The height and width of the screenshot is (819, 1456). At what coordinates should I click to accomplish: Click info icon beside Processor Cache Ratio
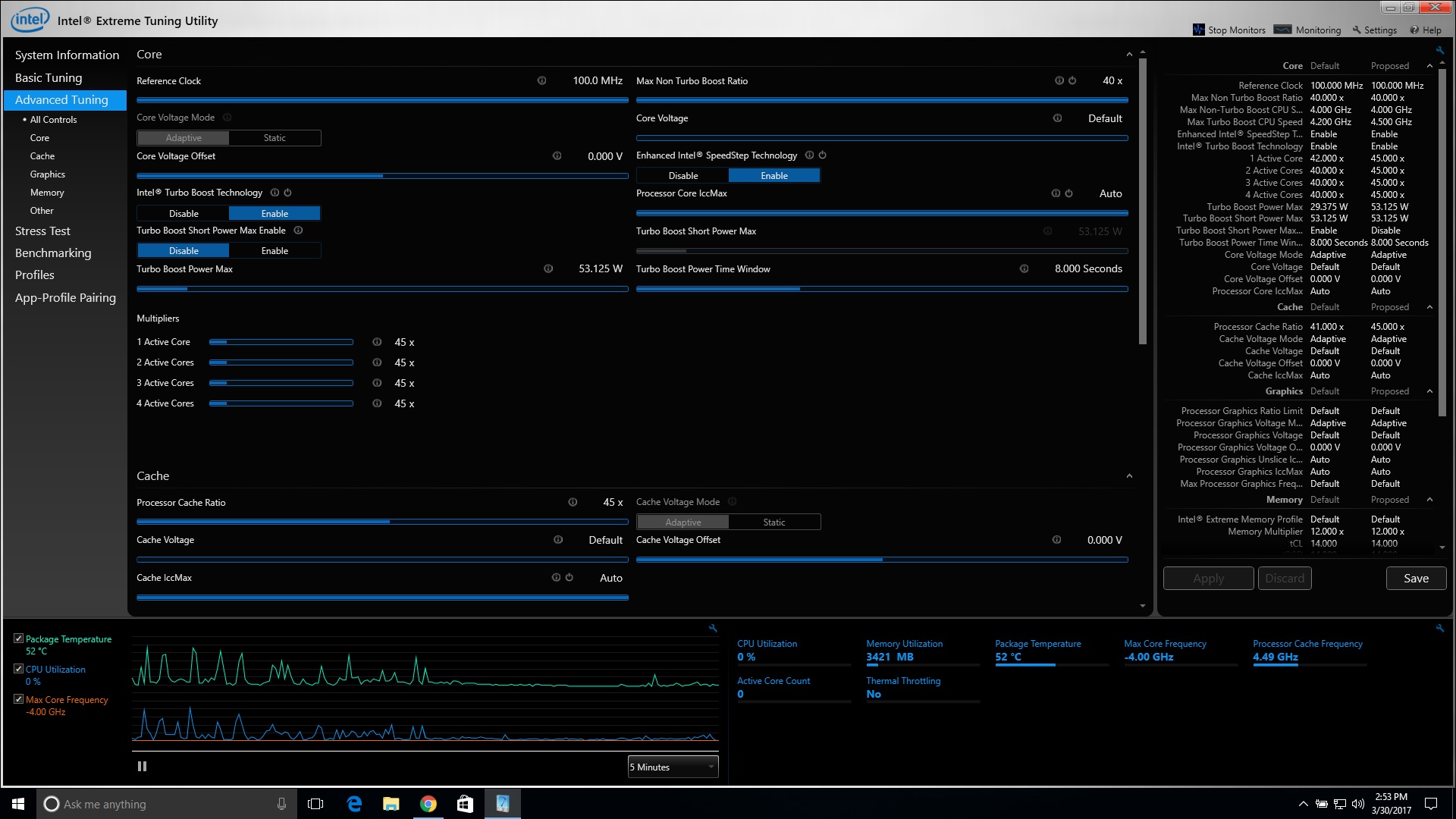573,502
